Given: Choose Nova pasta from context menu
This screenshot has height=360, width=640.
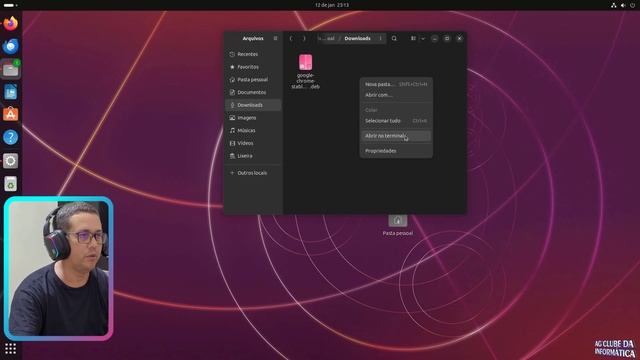Looking at the screenshot, I should [396, 84].
